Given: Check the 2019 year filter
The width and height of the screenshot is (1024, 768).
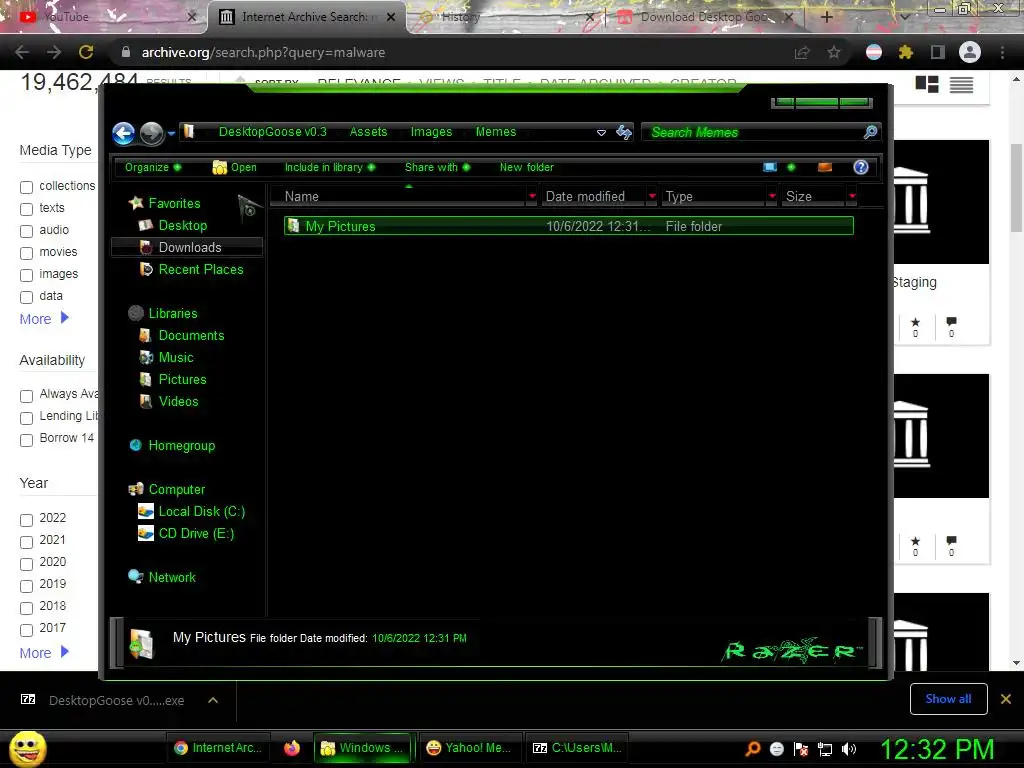Looking at the screenshot, I should tap(26, 586).
